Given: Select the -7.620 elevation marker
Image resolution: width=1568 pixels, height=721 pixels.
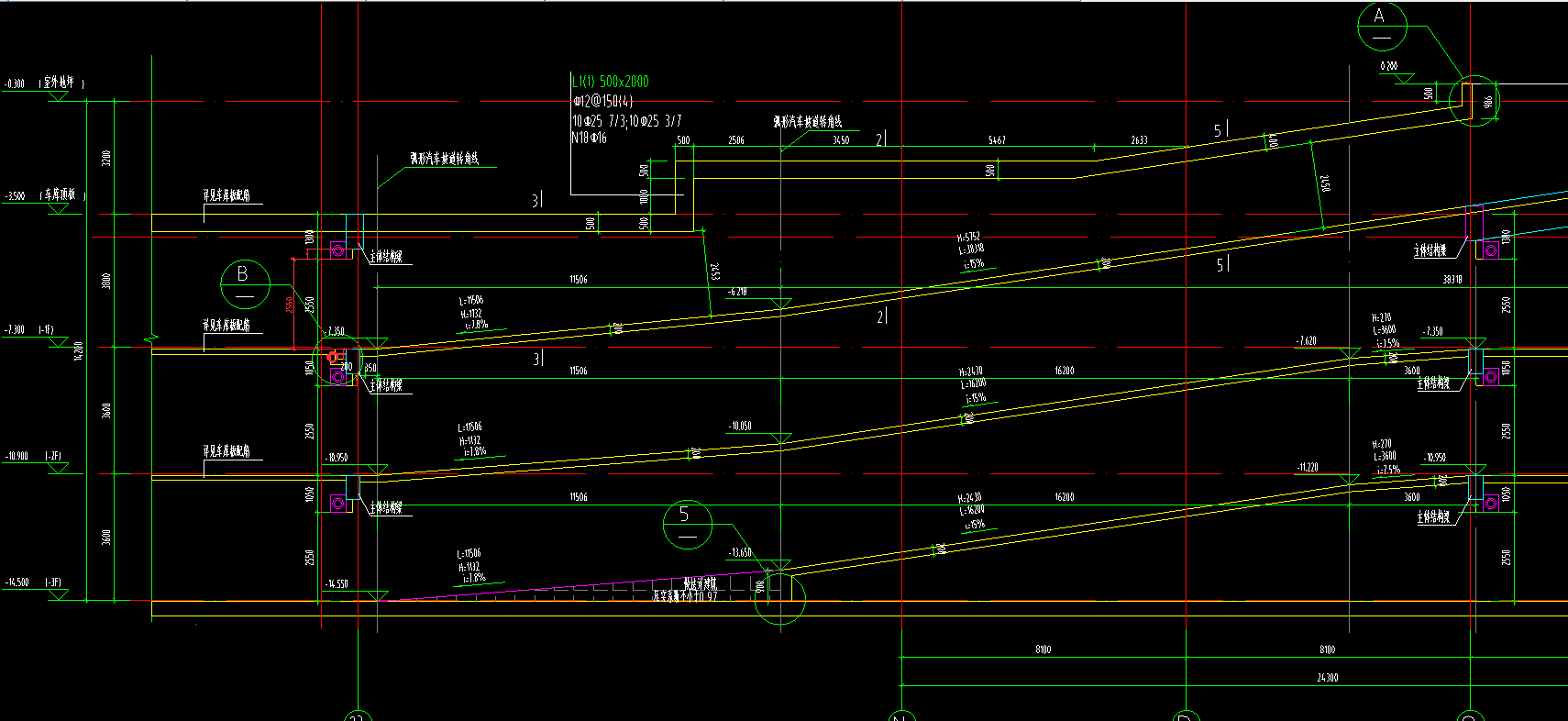Looking at the screenshot, I should coord(1307,340).
